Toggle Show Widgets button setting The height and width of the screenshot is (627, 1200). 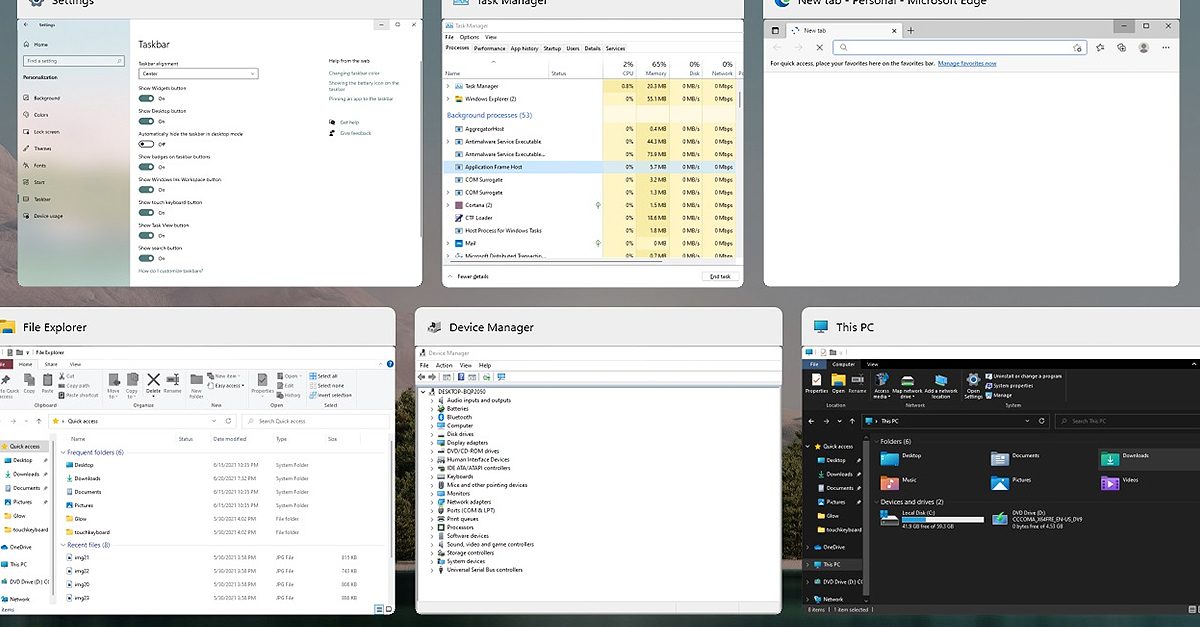click(x=146, y=98)
